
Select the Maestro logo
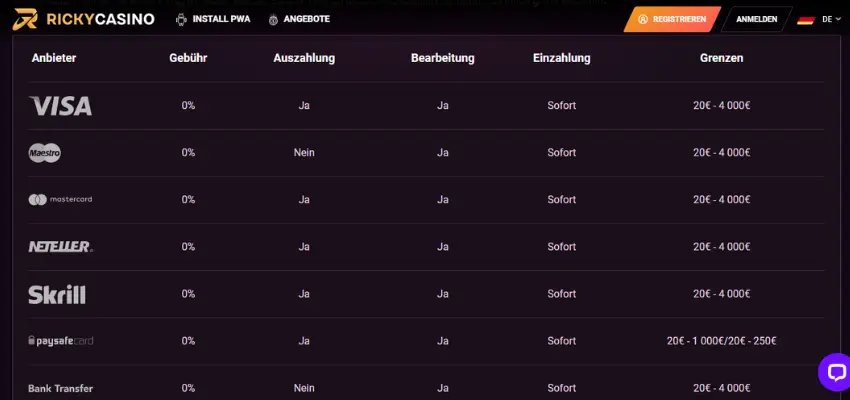click(45, 153)
